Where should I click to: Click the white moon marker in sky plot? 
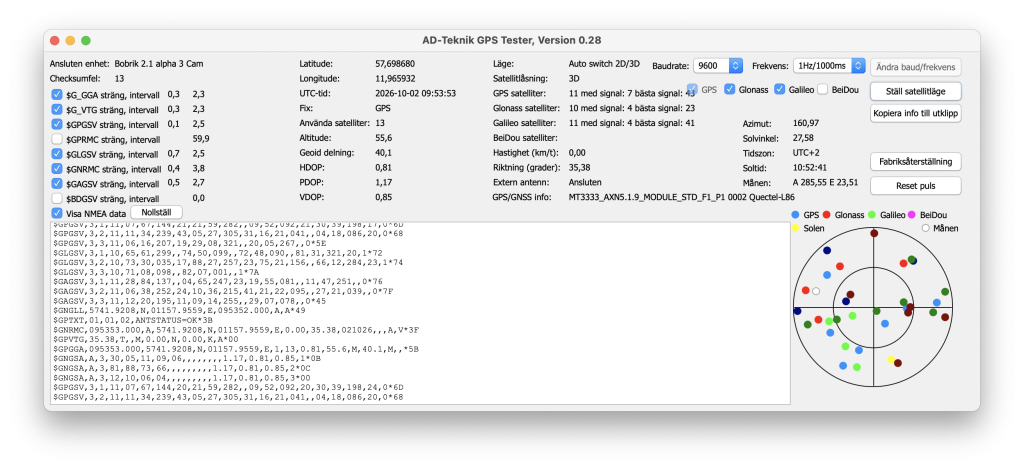(x=816, y=291)
